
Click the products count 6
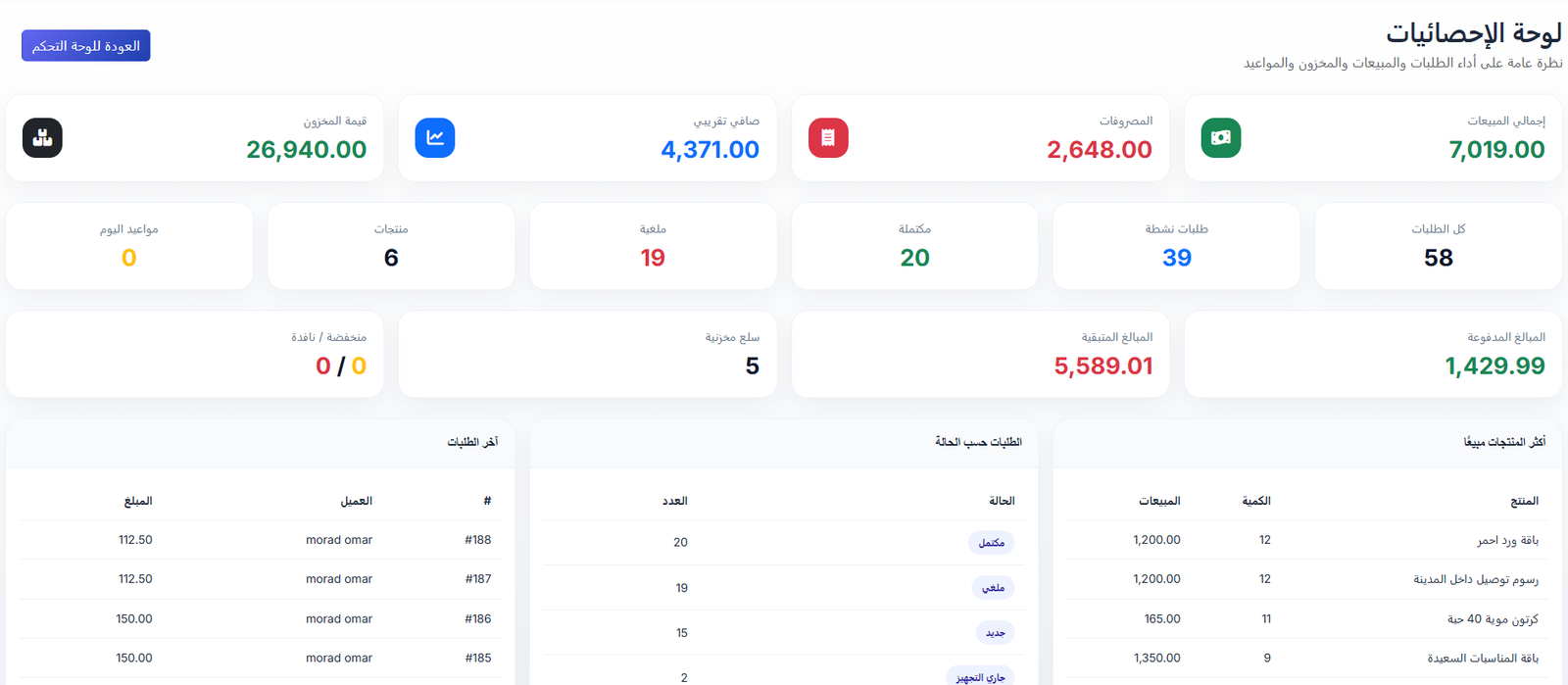pyautogui.click(x=391, y=258)
